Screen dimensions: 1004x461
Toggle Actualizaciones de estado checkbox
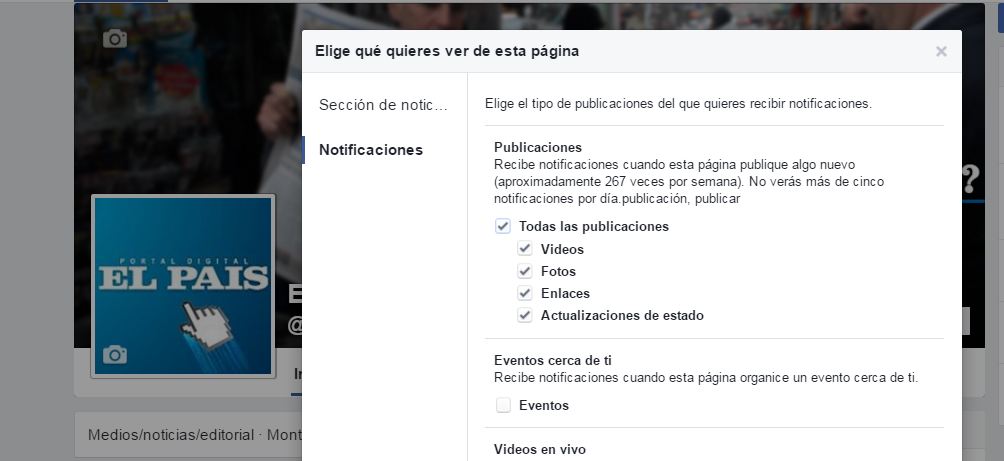[x=524, y=315]
